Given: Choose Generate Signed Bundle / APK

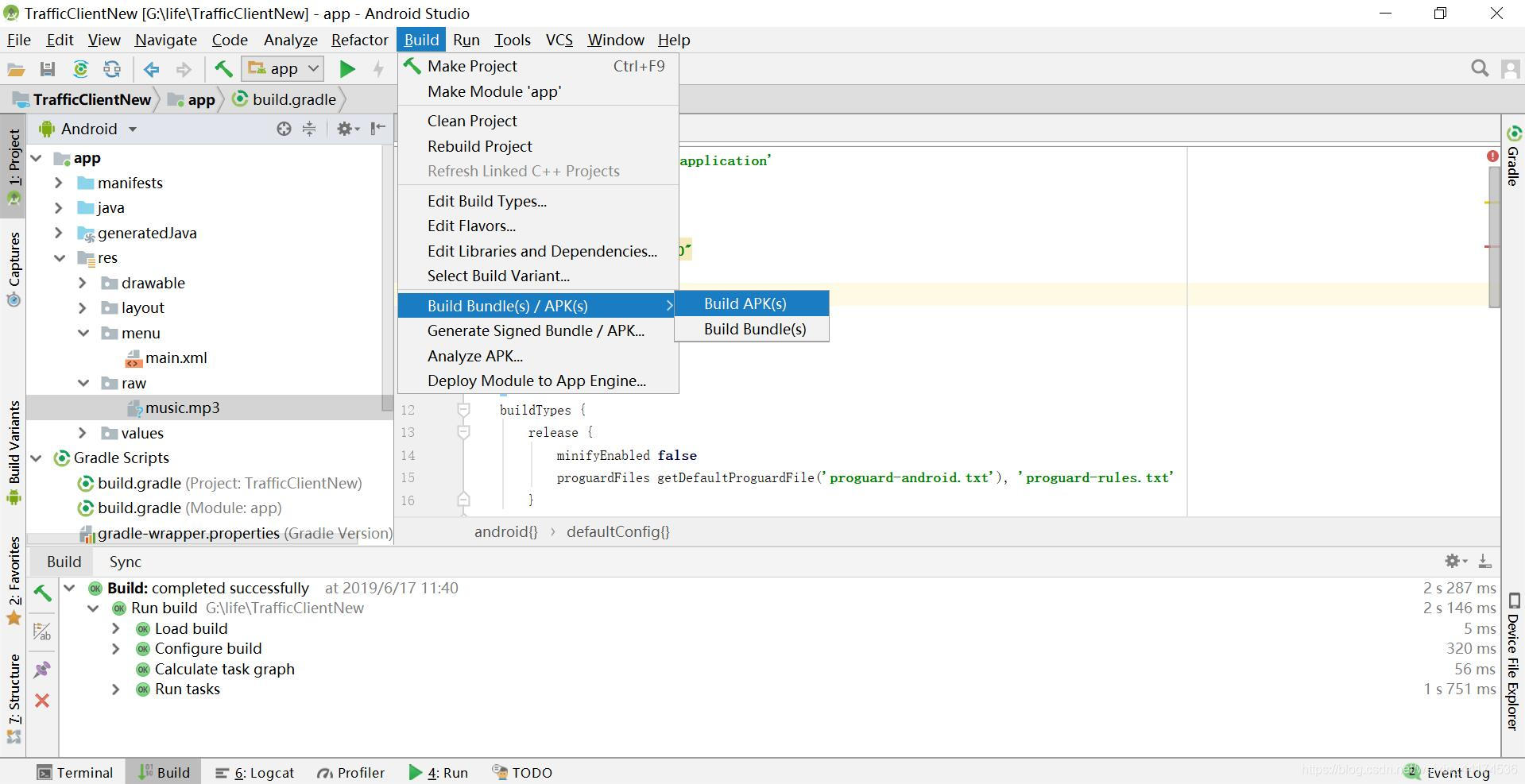Looking at the screenshot, I should point(538,330).
